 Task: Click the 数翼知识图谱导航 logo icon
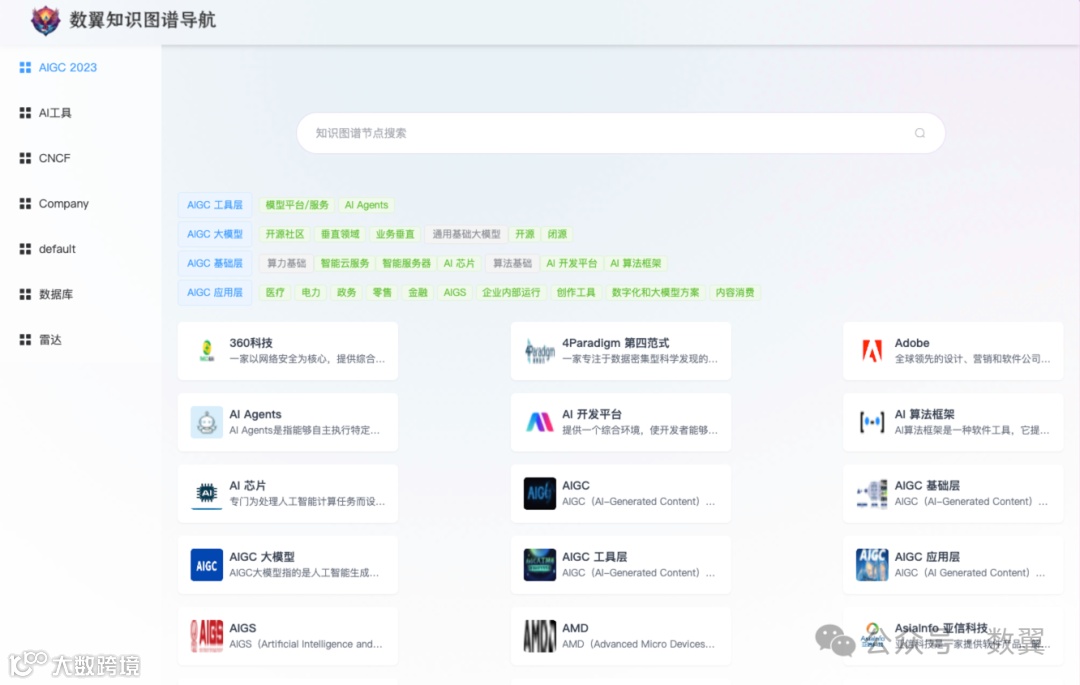click(45, 21)
